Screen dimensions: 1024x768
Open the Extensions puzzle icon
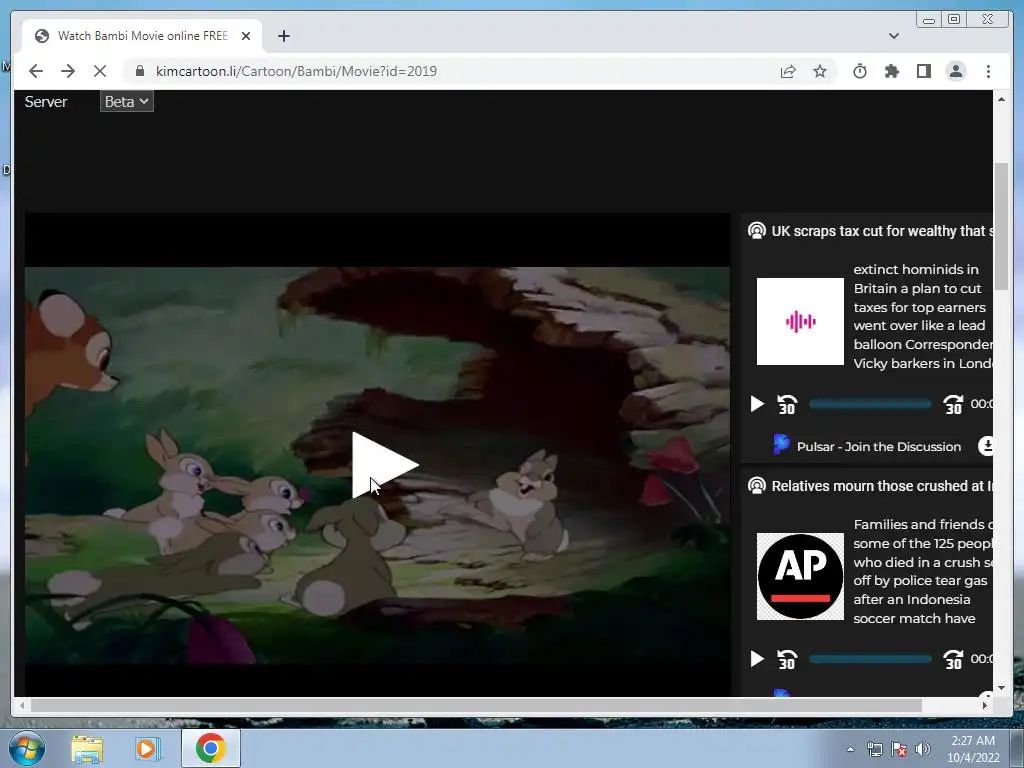coord(891,71)
